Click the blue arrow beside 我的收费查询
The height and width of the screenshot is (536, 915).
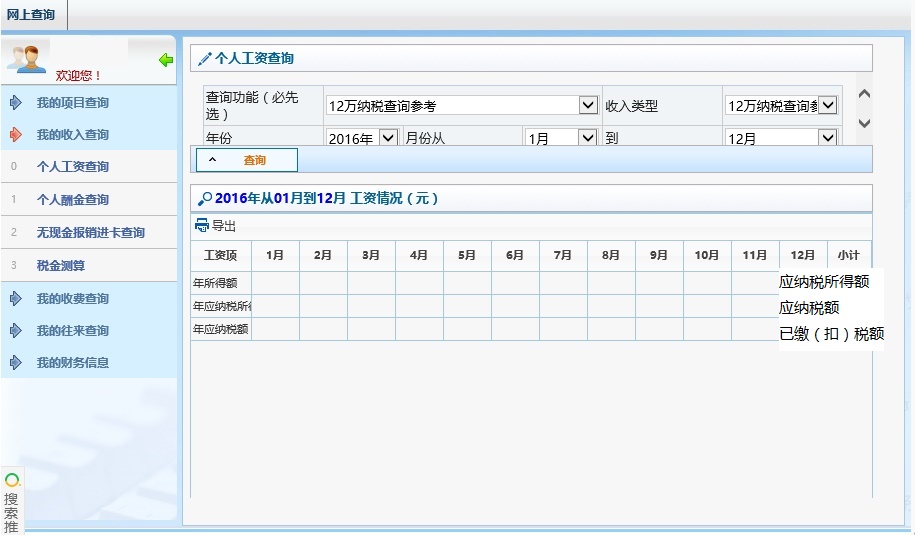15,299
